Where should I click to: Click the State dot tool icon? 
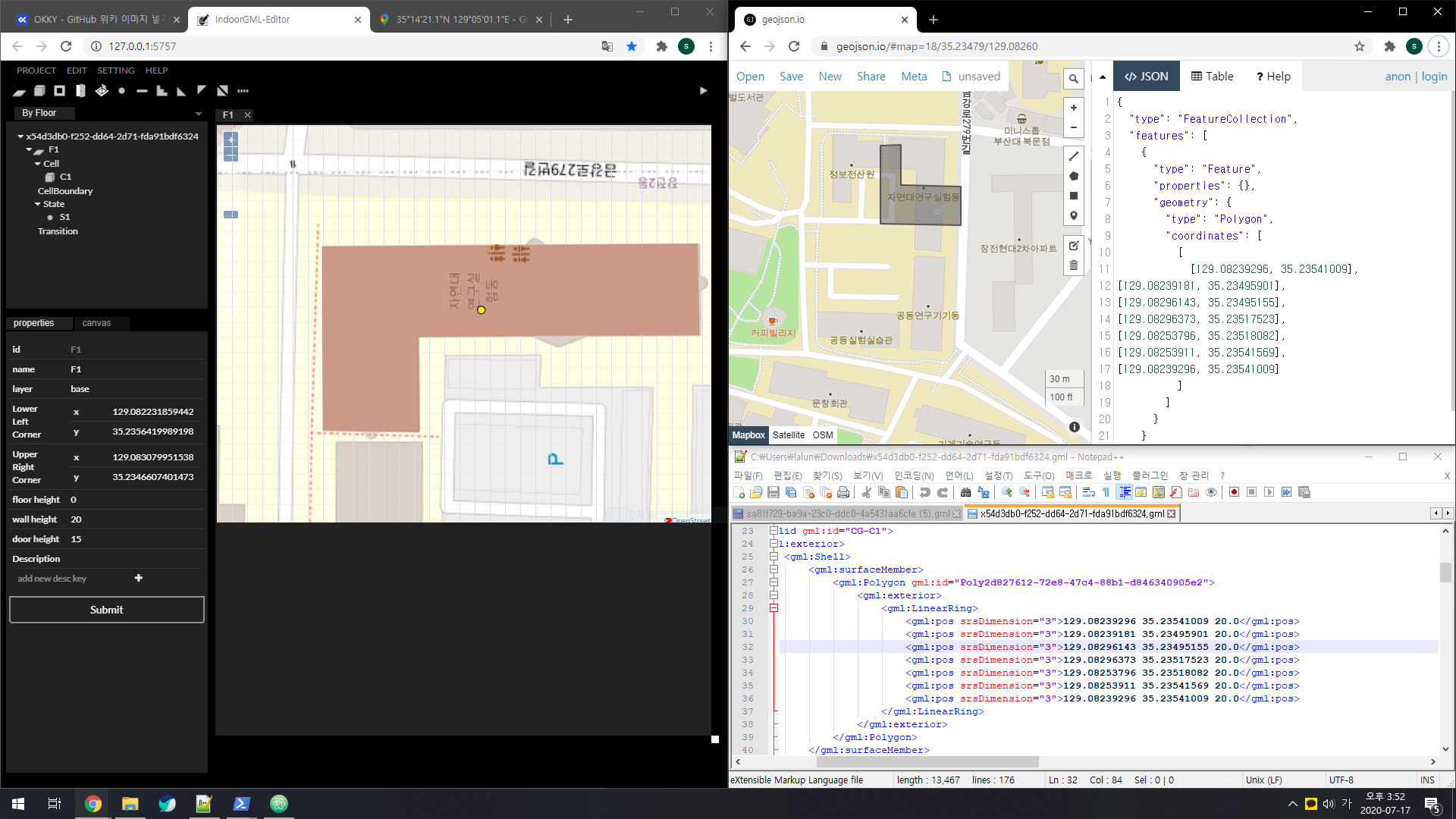coord(121,90)
